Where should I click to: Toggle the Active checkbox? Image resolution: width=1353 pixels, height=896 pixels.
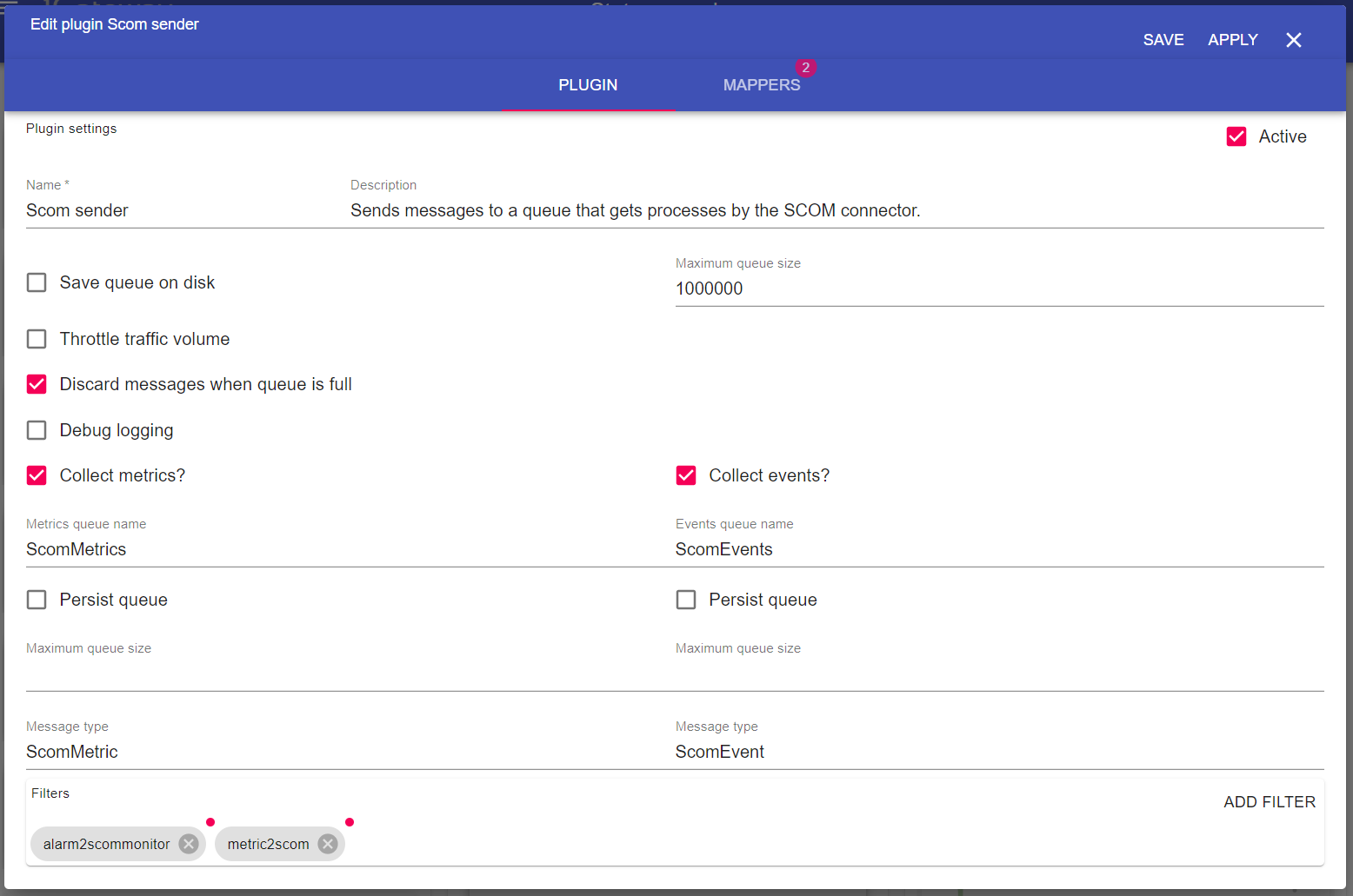point(1236,136)
